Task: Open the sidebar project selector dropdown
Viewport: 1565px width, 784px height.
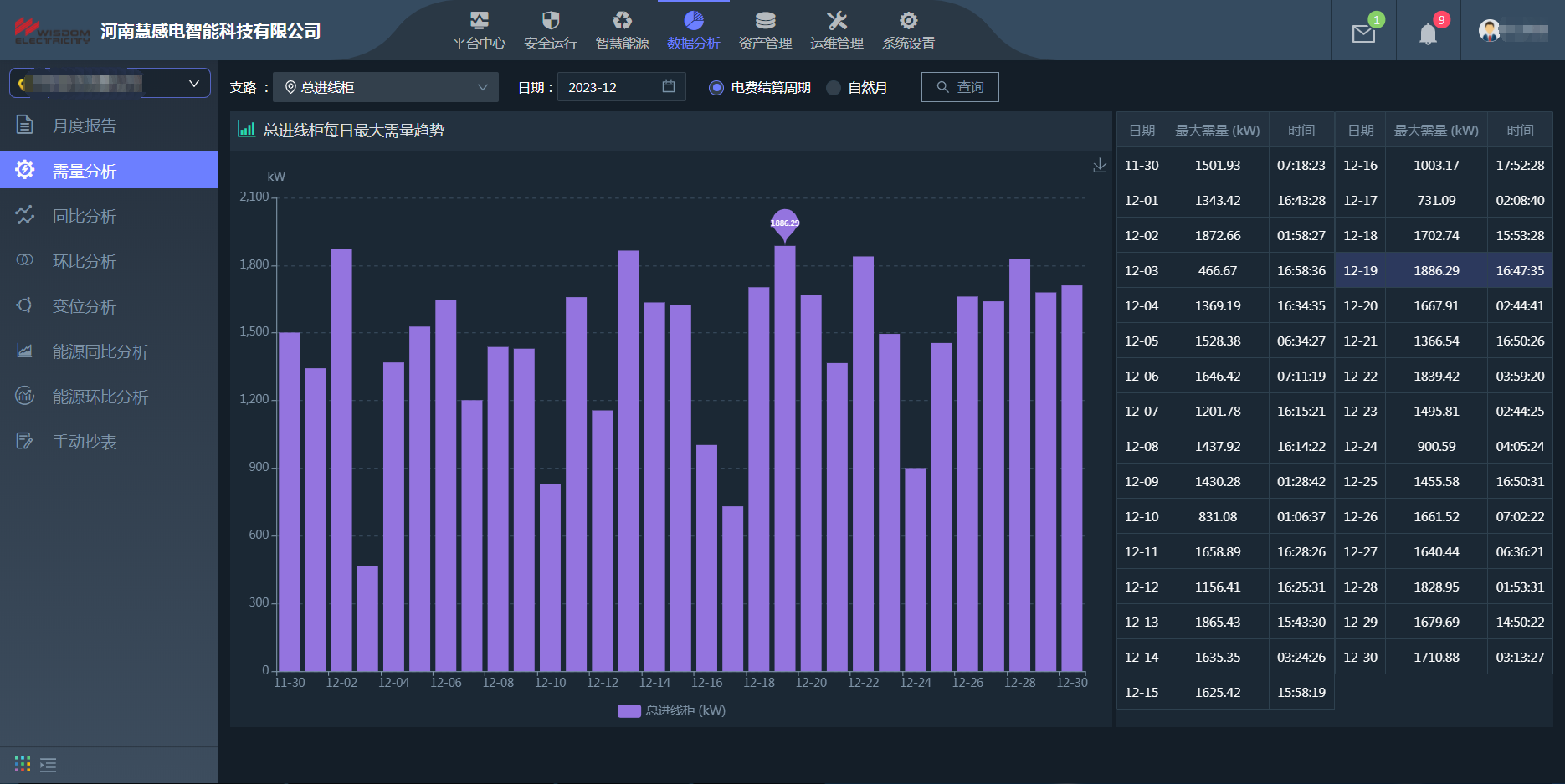Action: click(110, 84)
